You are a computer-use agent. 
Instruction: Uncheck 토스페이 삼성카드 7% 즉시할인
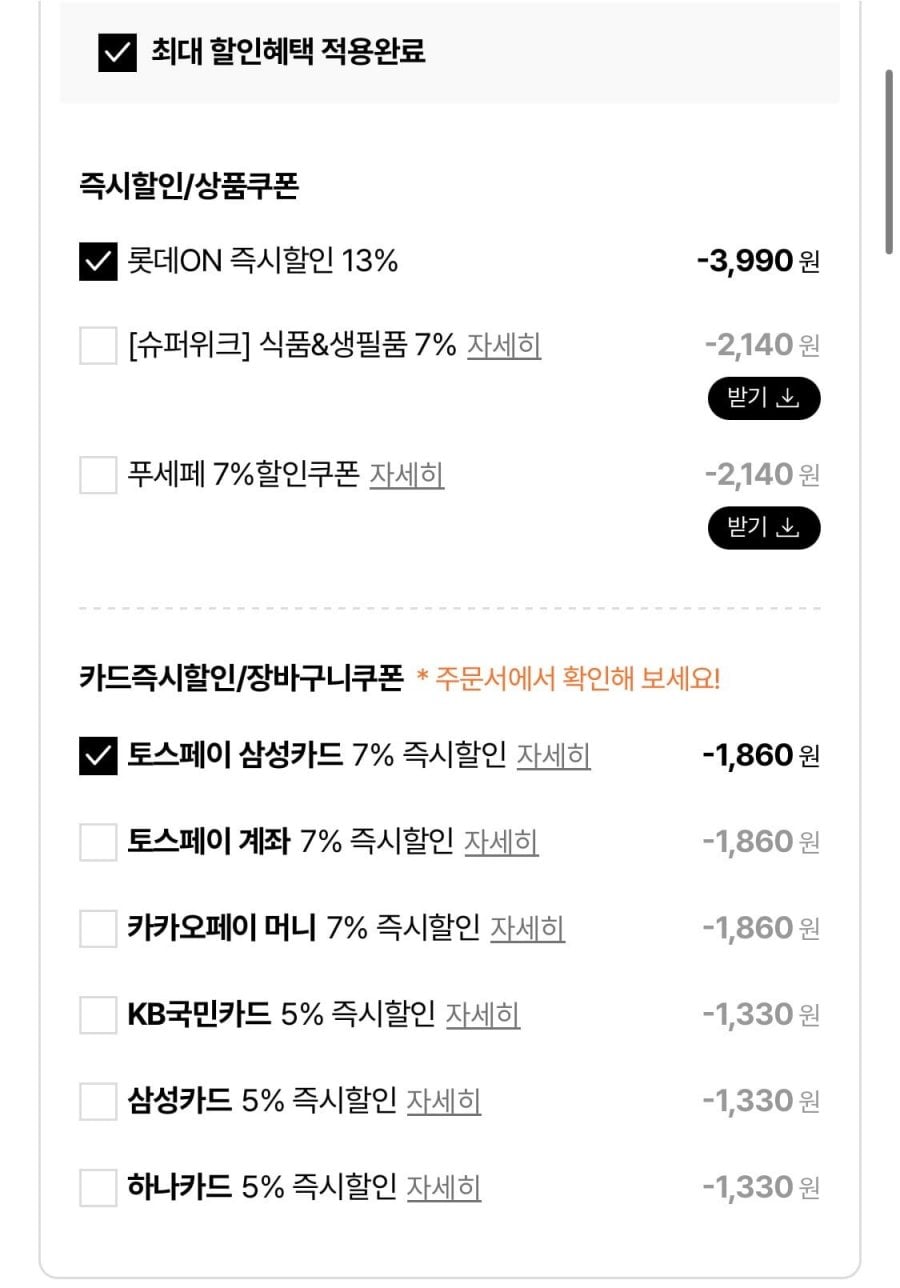click(98, 756)
